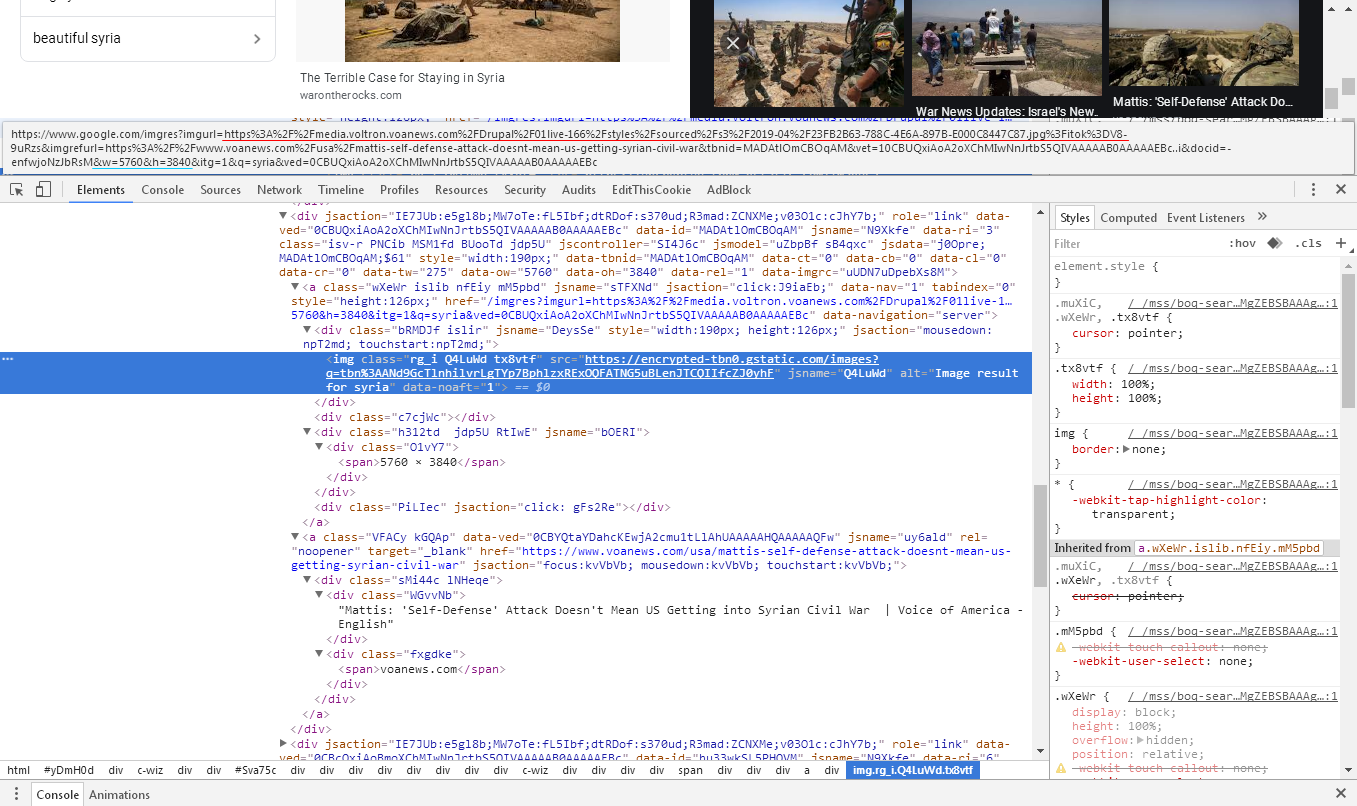This screenshot has width=1357, height=806.
Task: Select #Sva75c in the breadcrumb bar
Action: click(x=255, y=770)
